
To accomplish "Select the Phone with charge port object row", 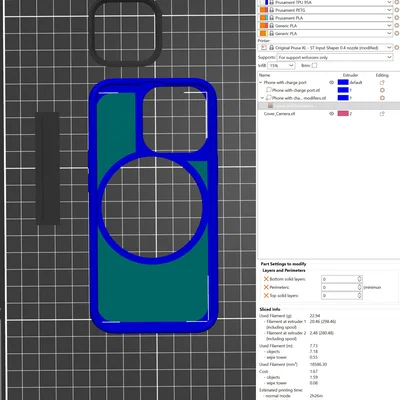I will point(329,82).
